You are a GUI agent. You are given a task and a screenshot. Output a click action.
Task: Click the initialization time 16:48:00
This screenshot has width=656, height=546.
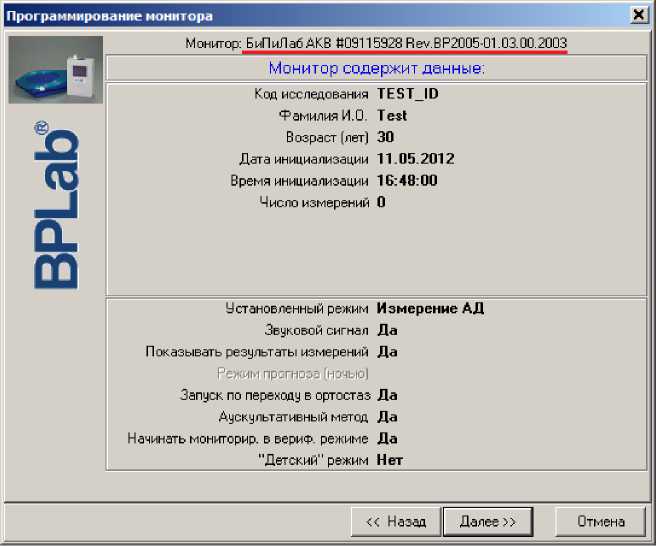(408, 180)
